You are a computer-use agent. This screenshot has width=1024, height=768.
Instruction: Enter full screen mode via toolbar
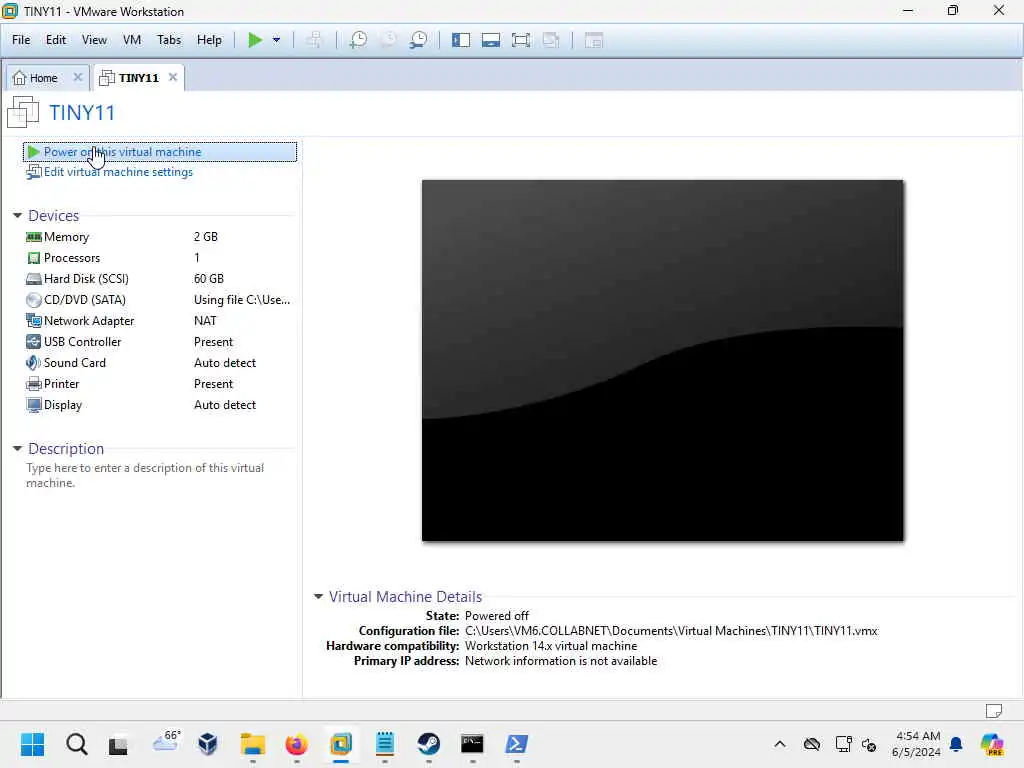520,40
